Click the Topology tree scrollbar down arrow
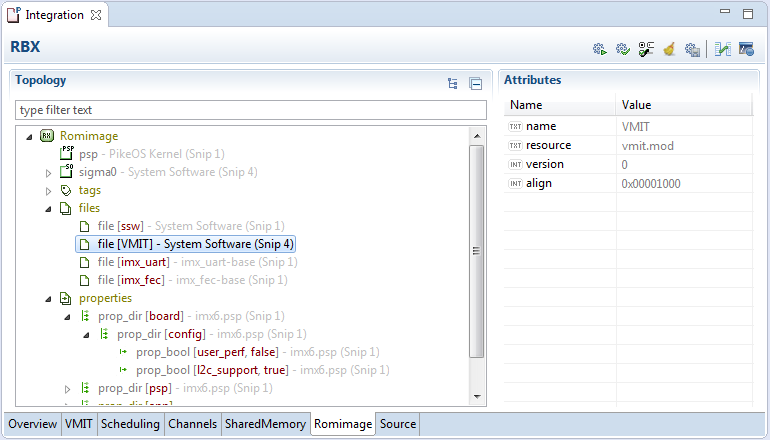 [477, 399]
